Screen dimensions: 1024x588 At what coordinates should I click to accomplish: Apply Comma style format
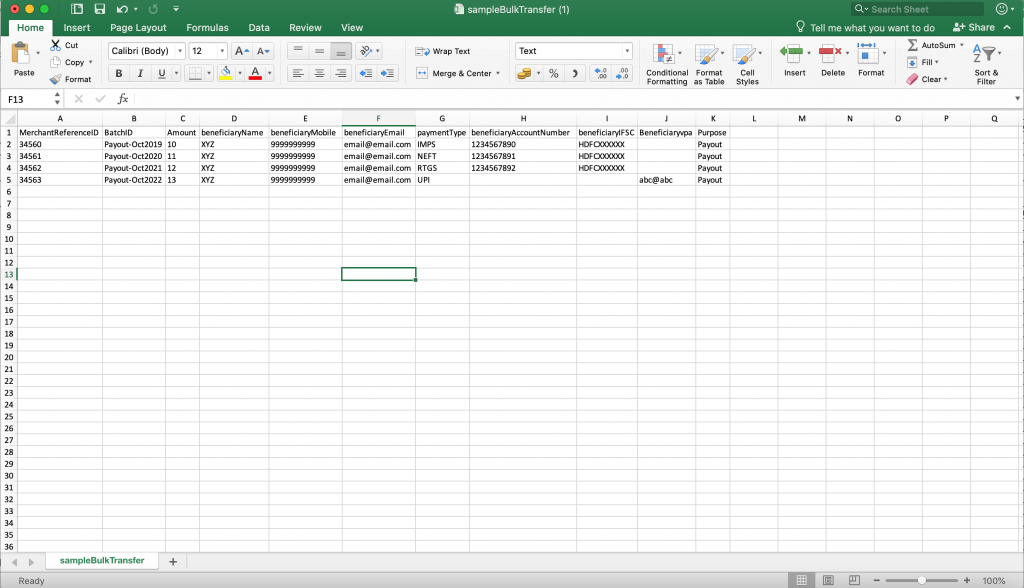tap(575, 73)
